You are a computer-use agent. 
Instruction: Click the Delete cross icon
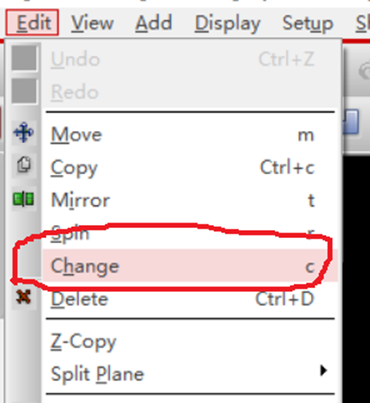[24, 296]
